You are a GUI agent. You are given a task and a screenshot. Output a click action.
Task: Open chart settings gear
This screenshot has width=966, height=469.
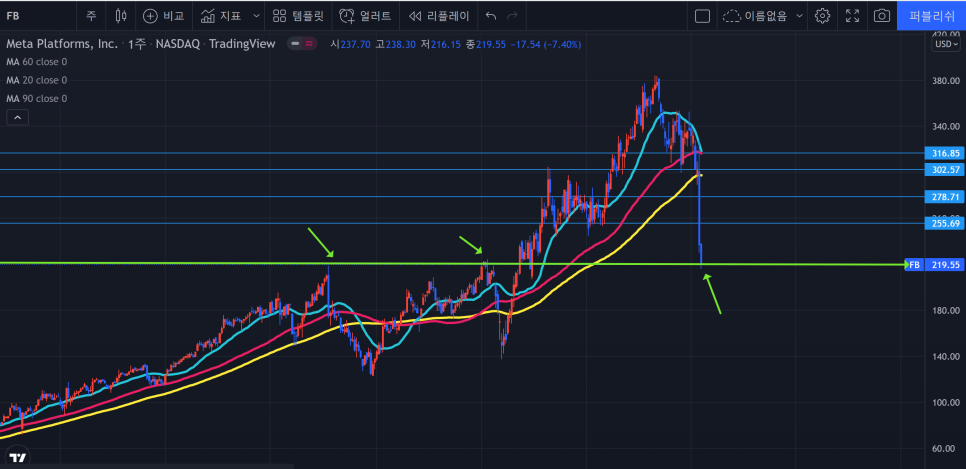(x=822, y=16)
